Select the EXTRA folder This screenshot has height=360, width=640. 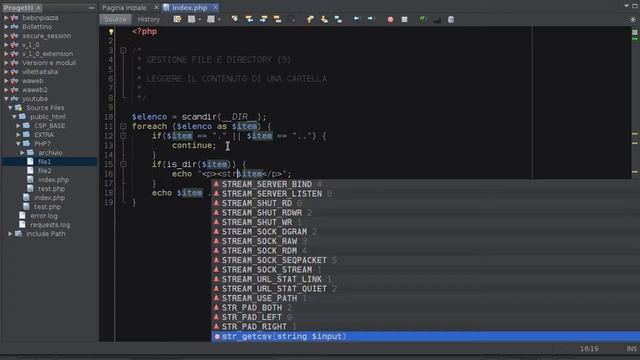(x=44, y=135)
